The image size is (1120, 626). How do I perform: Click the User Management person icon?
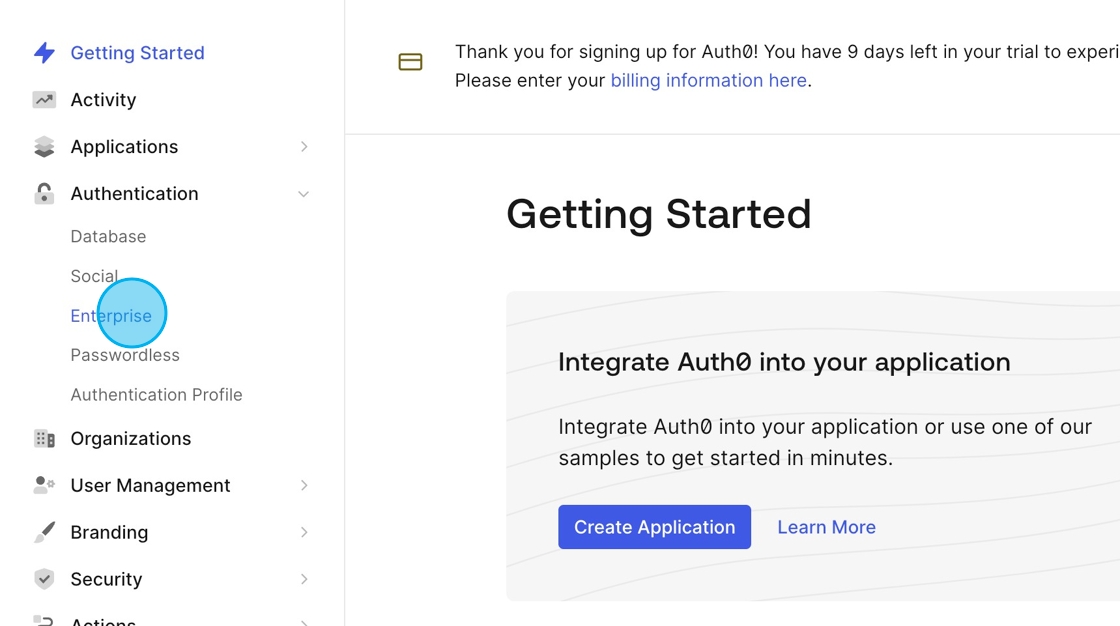pos(44,485)
